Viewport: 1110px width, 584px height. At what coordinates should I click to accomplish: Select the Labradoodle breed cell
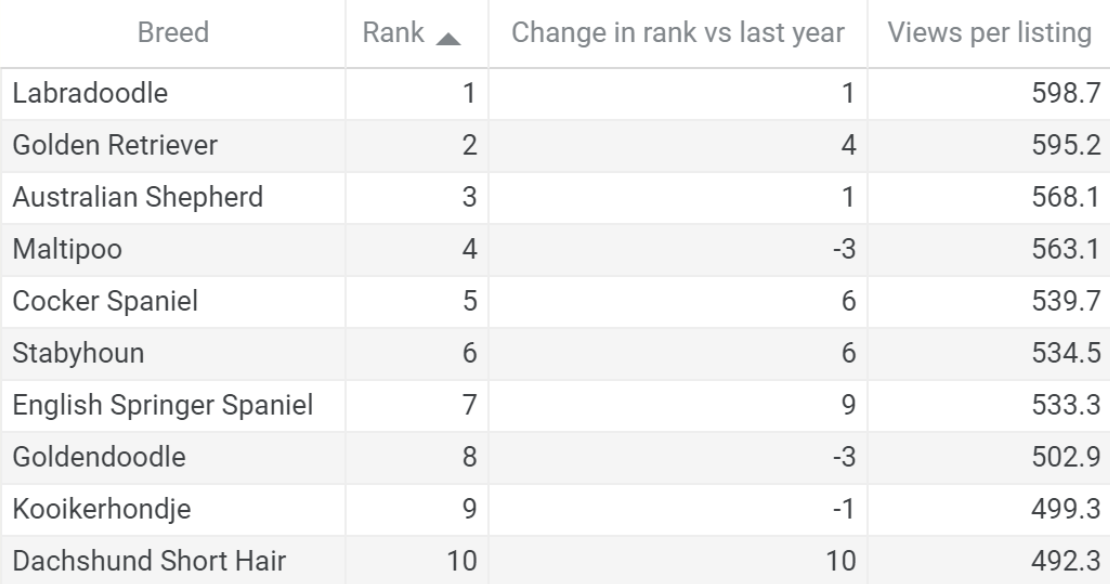coord(173,93)
